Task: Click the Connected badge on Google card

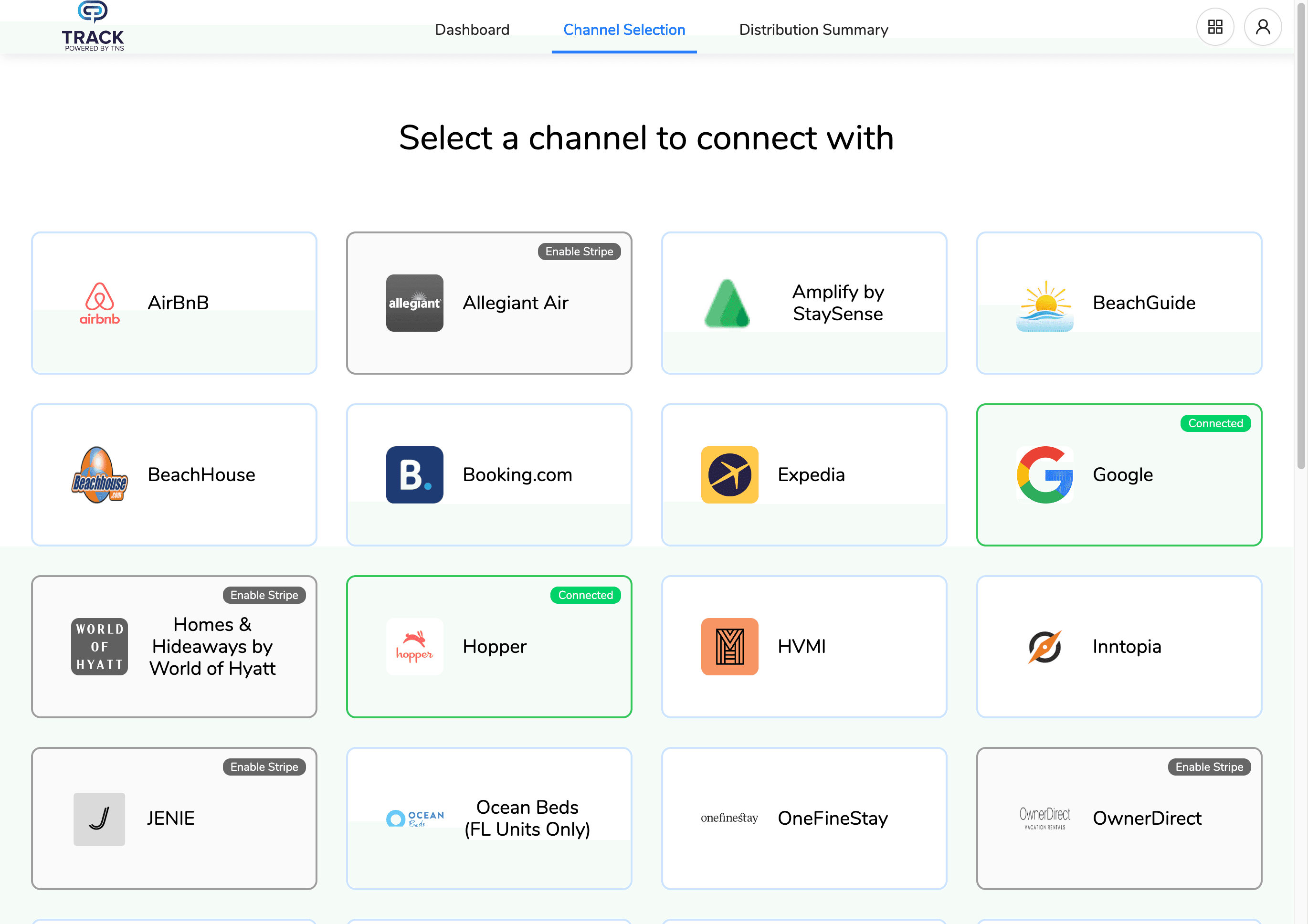Action: pos(1216,424)
